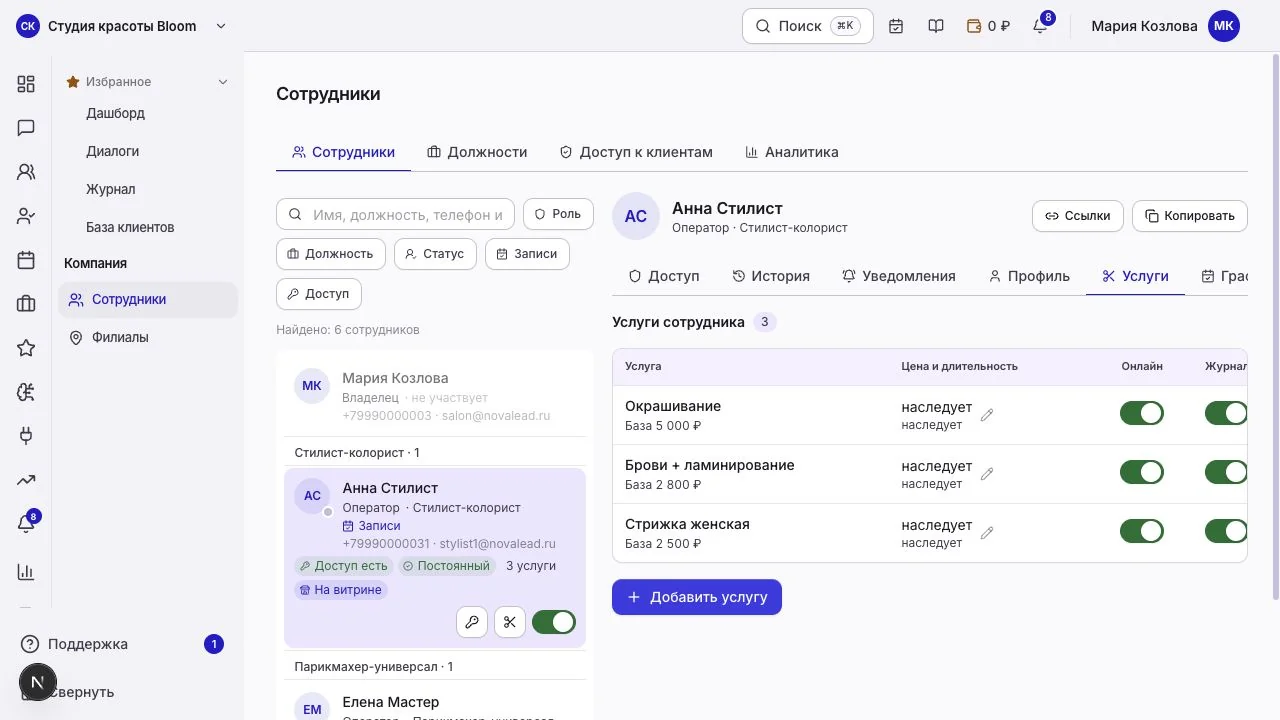Edit price for Окрашивание with pencil icon
1280x720 pixels.
point(987,415)
